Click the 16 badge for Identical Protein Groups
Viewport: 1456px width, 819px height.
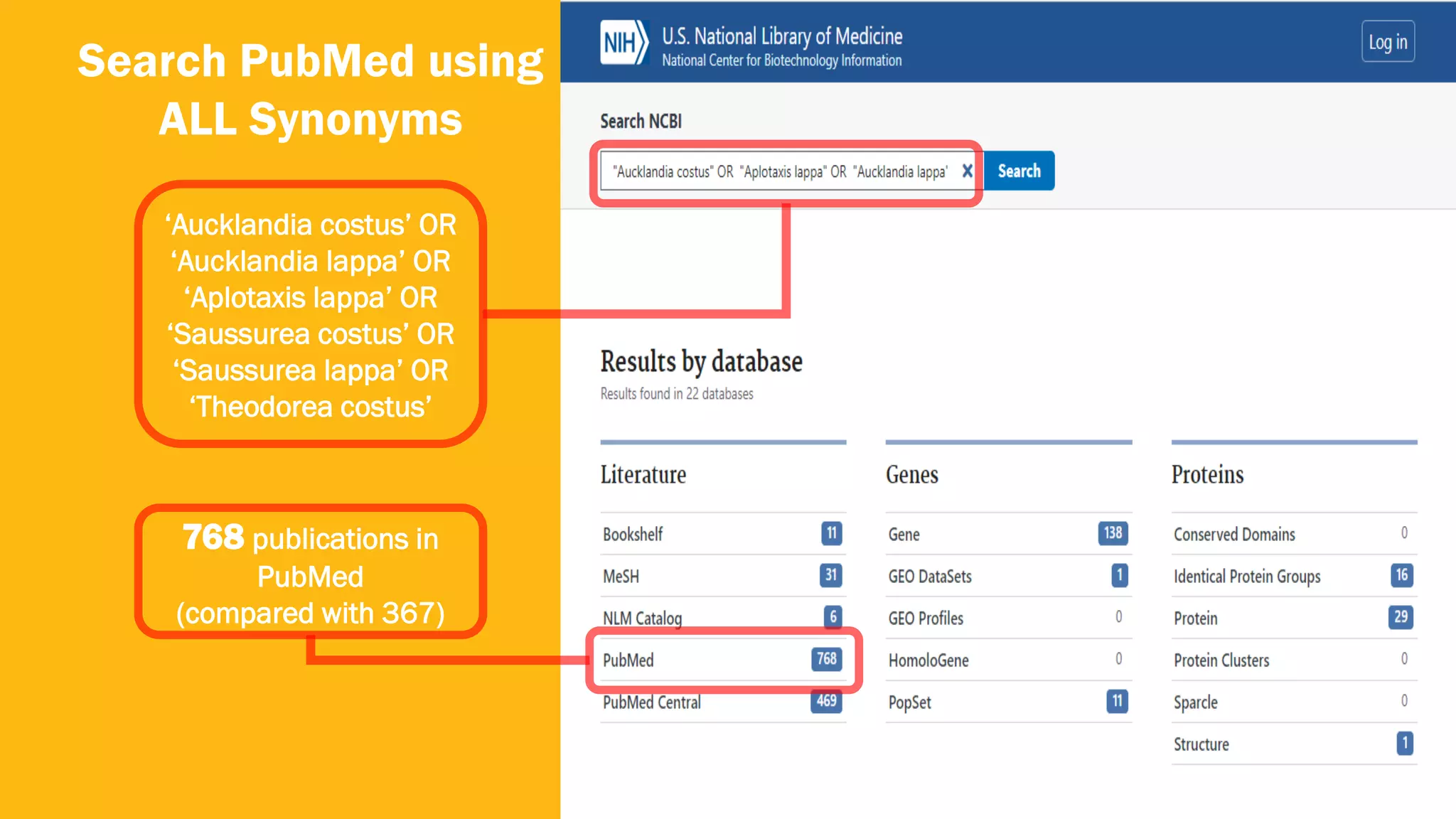click(x=1402, y=575)
